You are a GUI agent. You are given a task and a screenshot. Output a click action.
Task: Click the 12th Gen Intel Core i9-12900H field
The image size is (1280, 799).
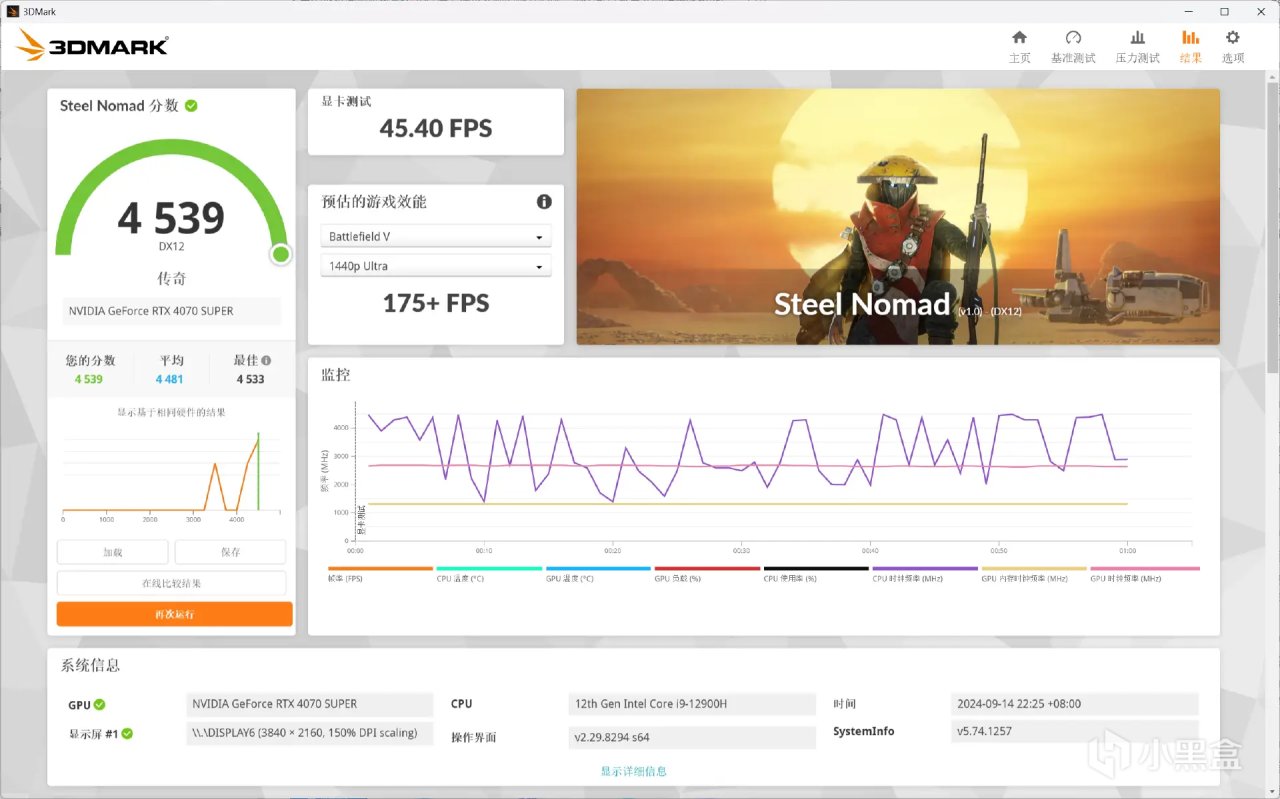692,704
